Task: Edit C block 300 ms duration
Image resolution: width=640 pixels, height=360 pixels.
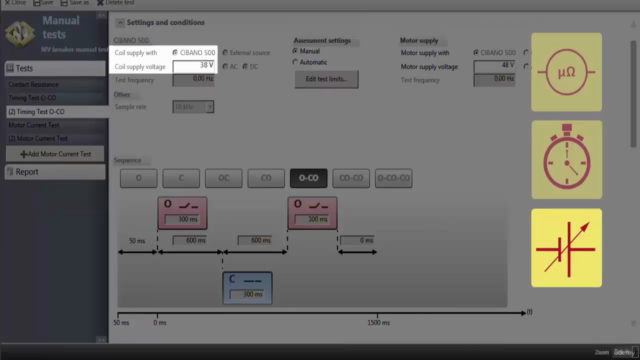Action: click(247, 294)
